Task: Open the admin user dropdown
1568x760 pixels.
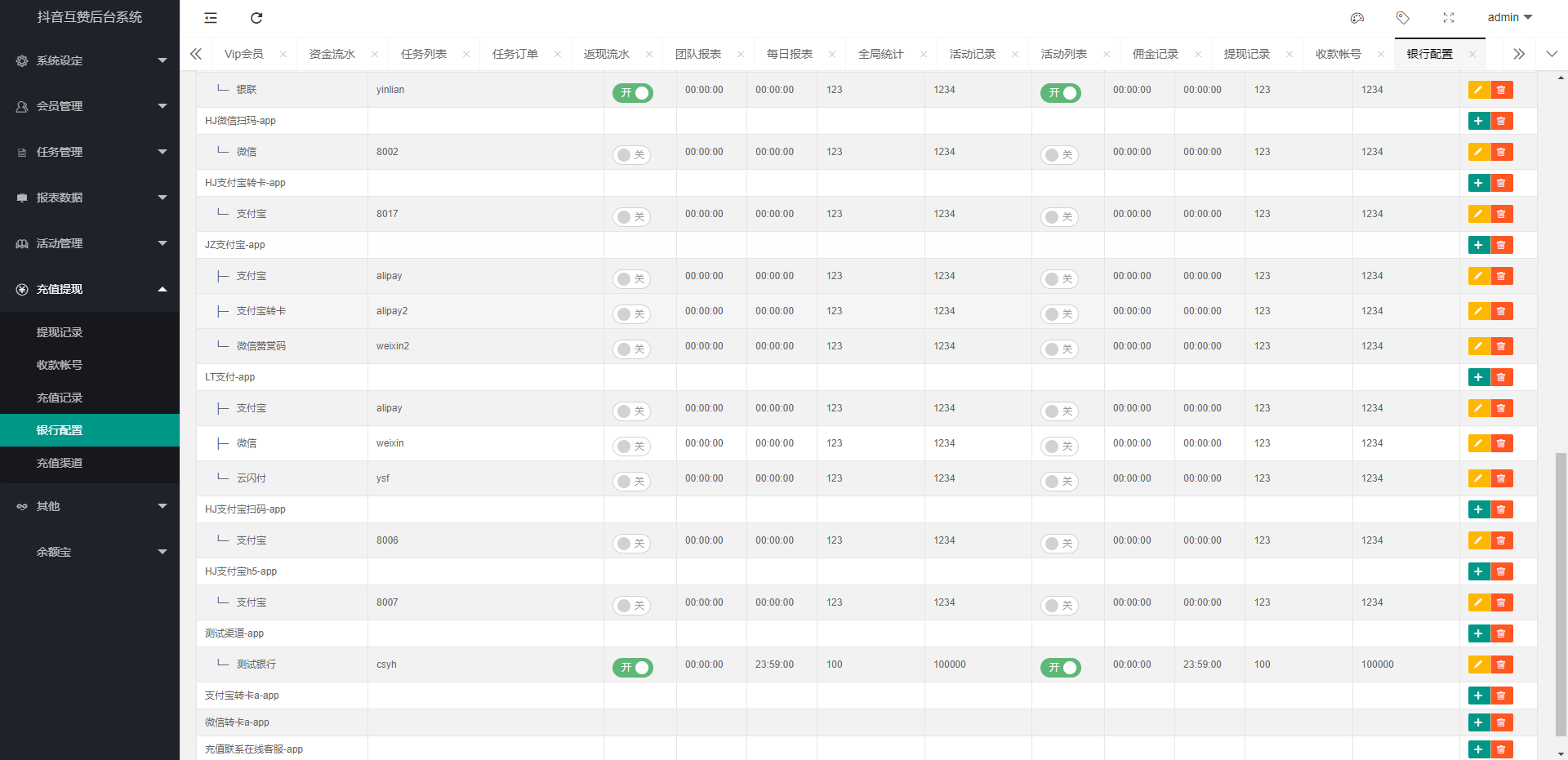Action: [1510, 18]
